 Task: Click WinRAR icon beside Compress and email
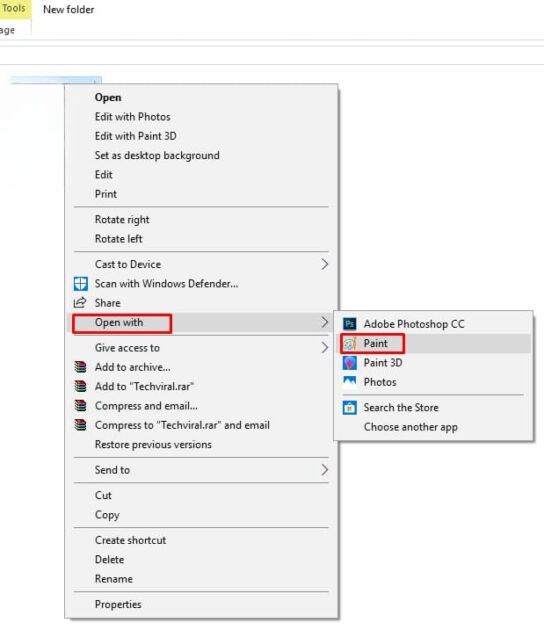coord(80,405)
